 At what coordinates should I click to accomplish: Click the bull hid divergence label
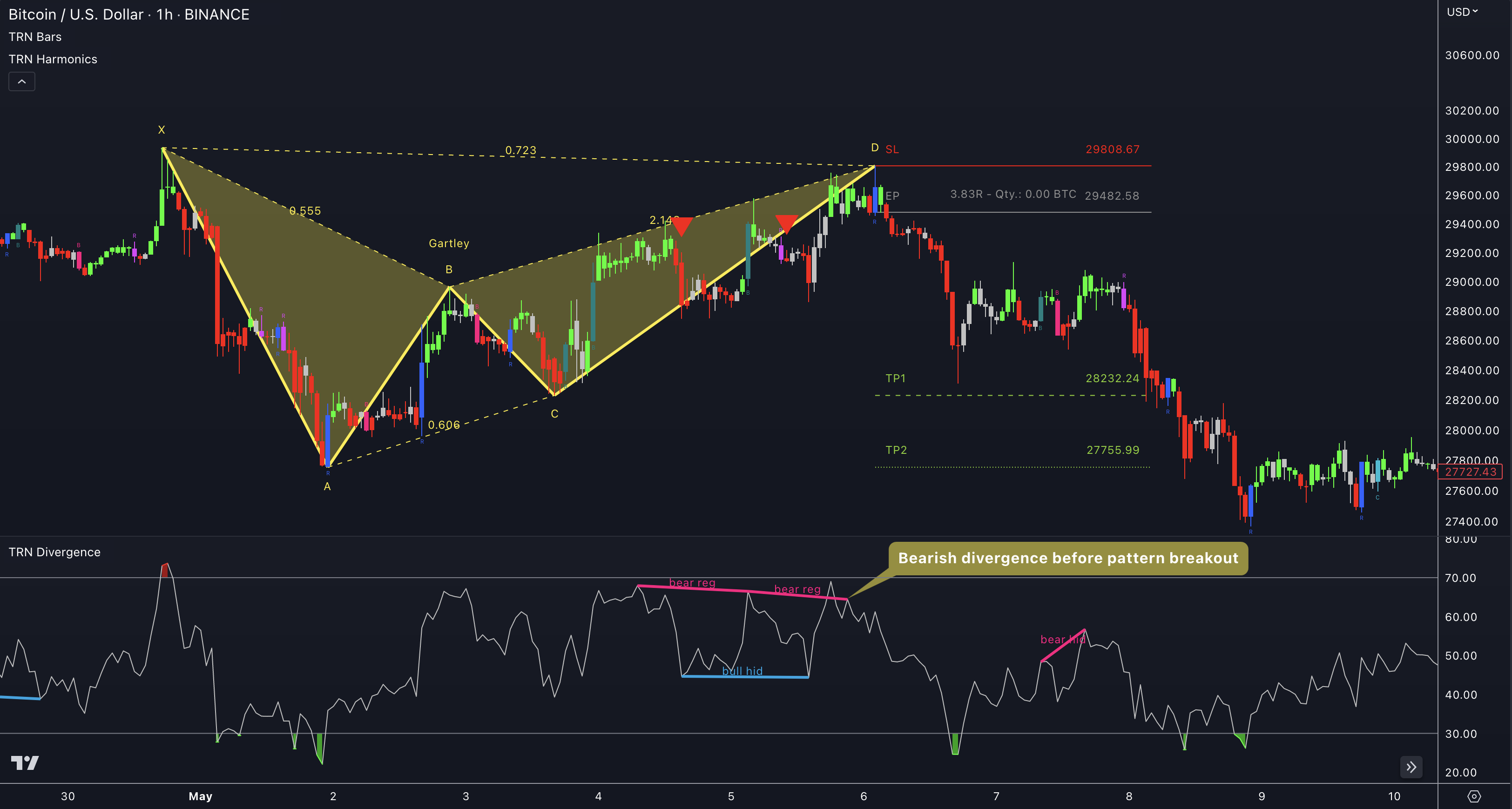(742, 670)
